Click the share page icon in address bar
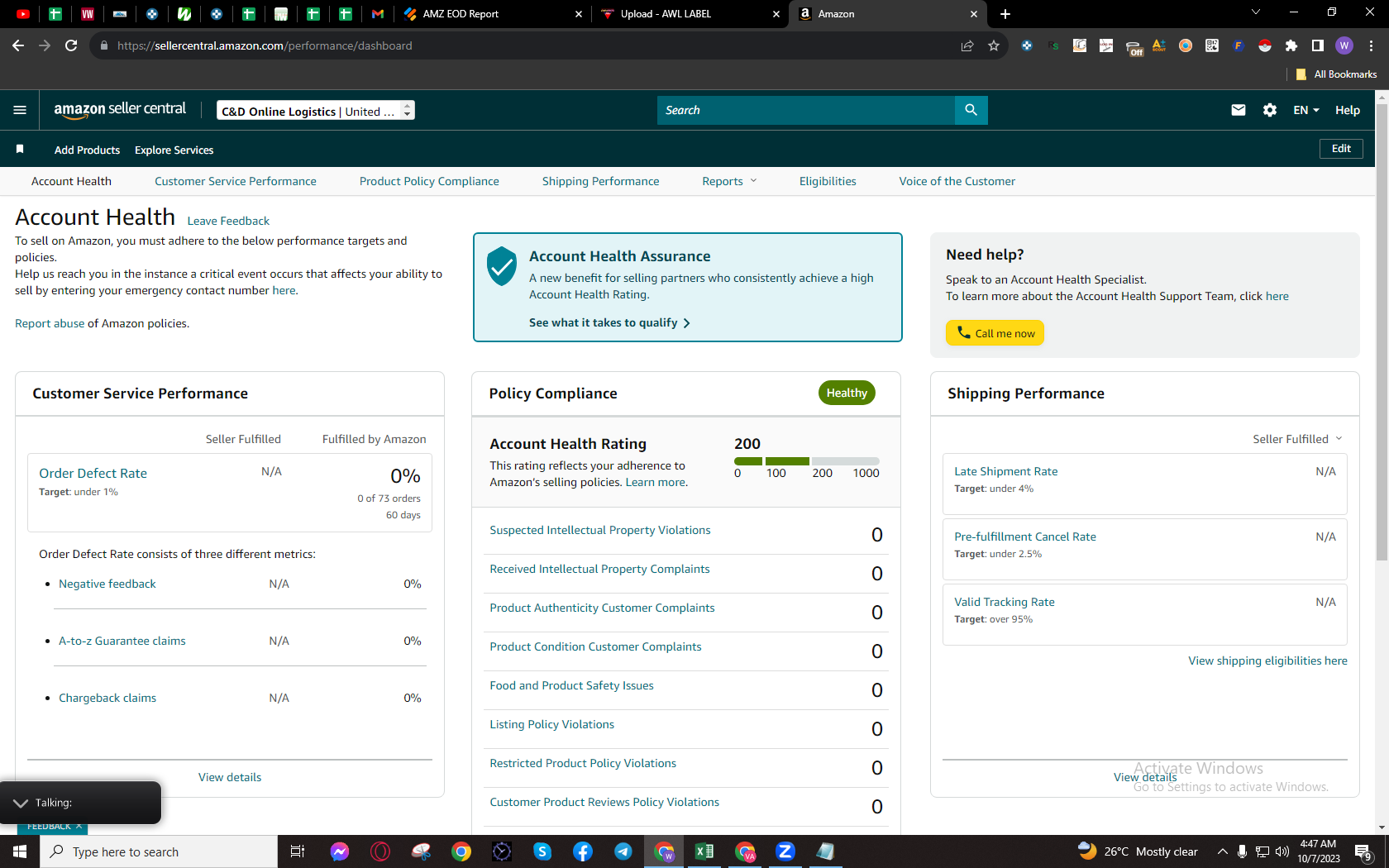Screen dimensions: 1389x868 point(967,45)
